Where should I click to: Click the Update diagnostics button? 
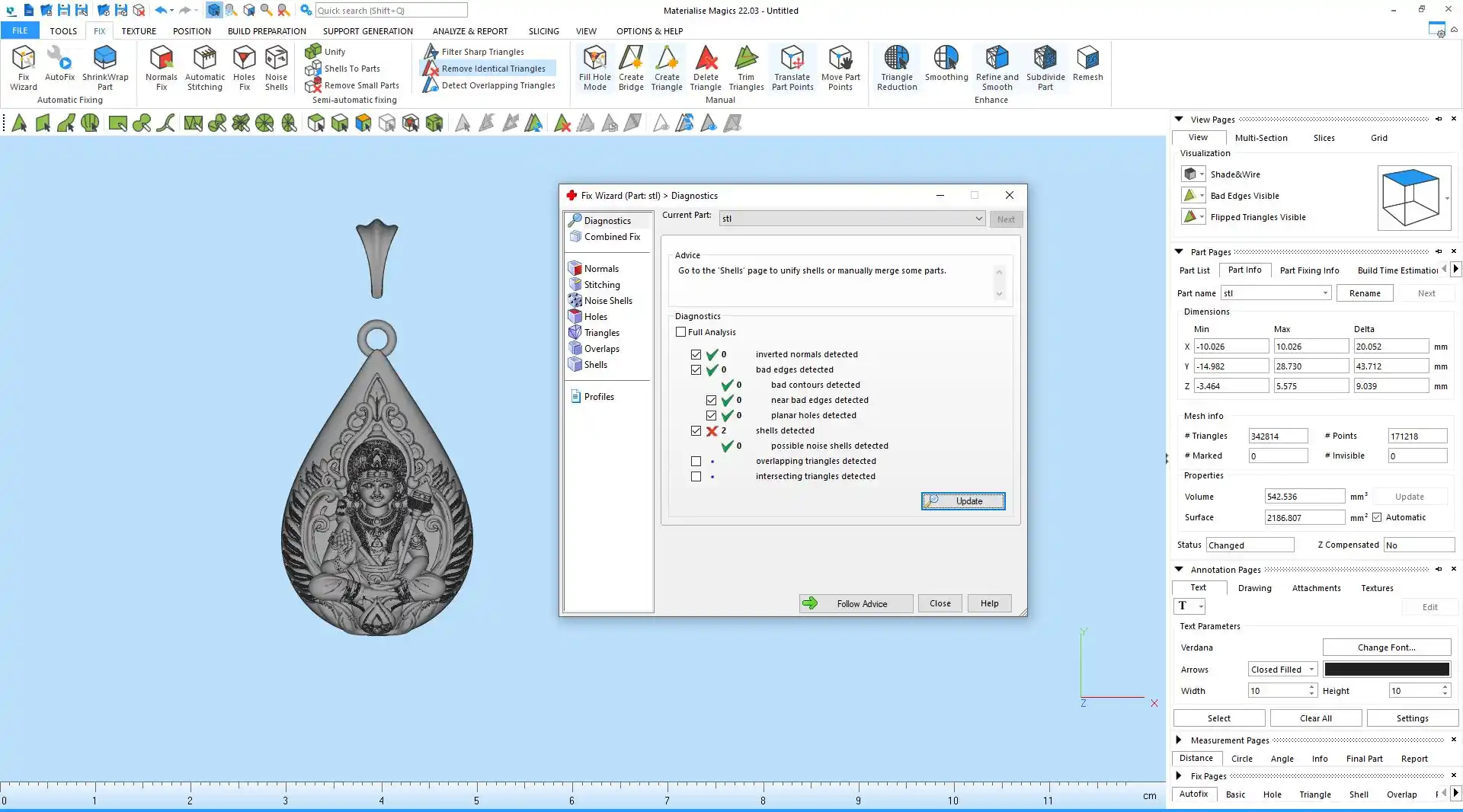[962, 501]
